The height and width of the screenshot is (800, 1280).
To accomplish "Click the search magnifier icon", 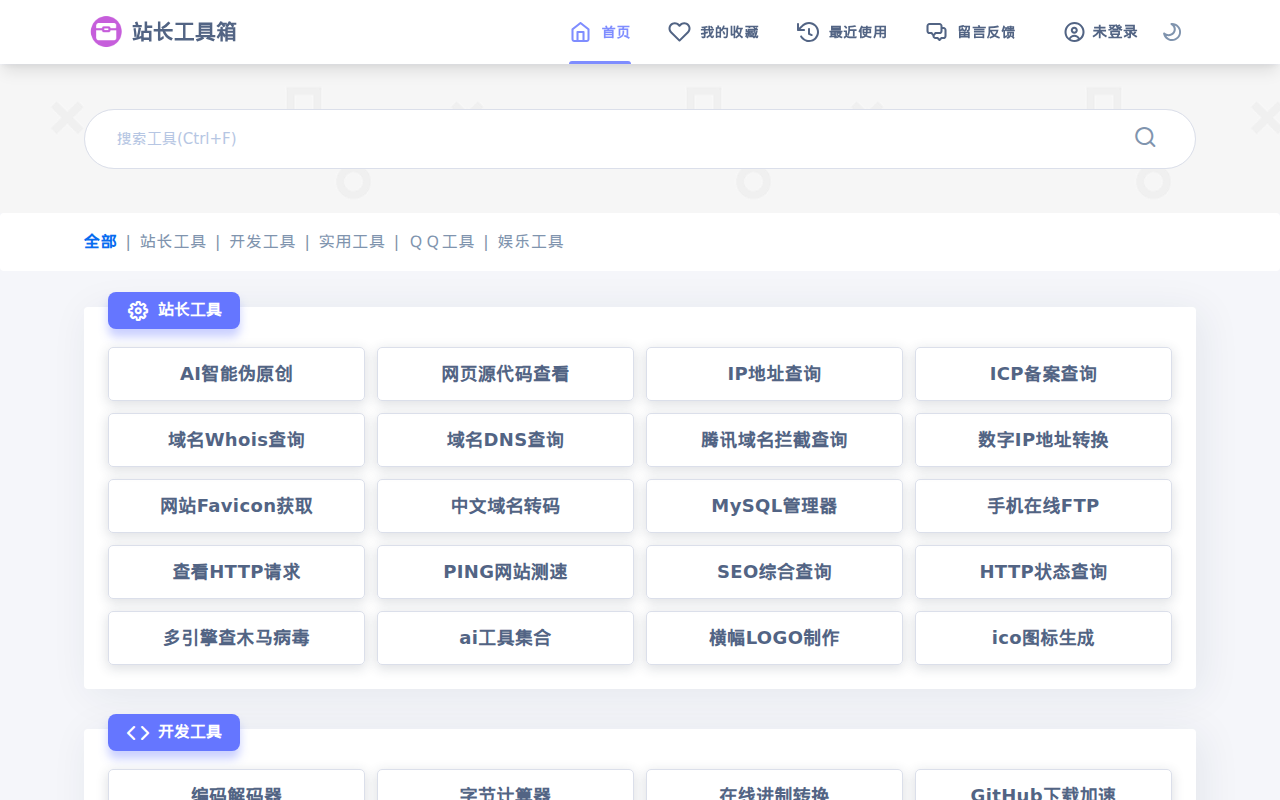I will click(1144, 138).
